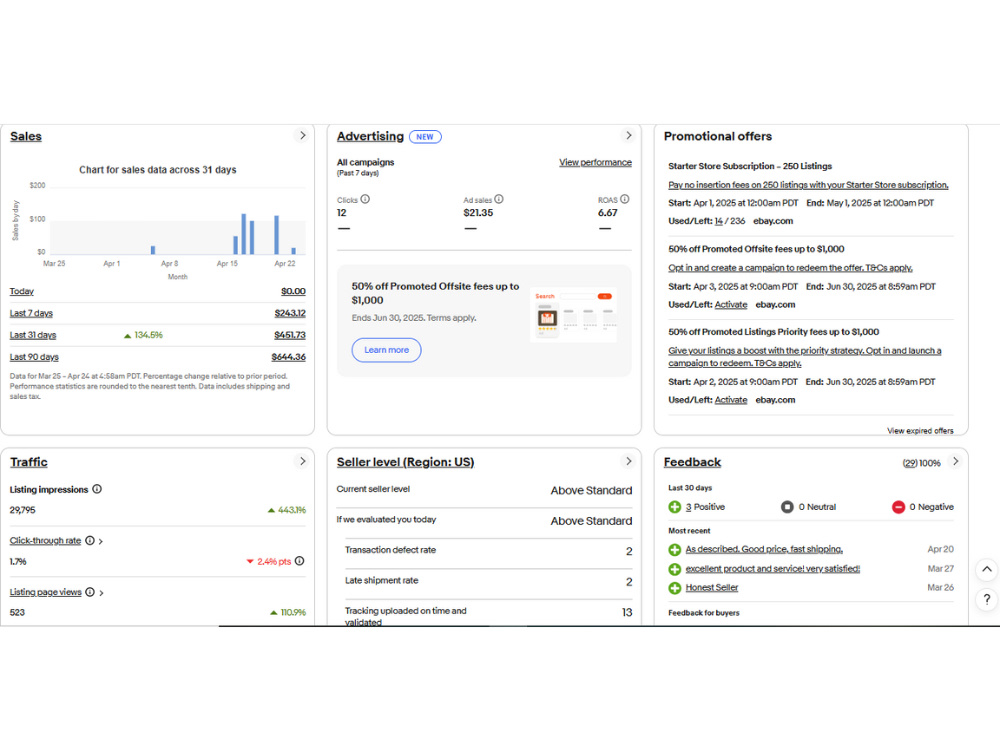Click plus icon beside 'Honest Seller' feedback

(x=675, y=588)
